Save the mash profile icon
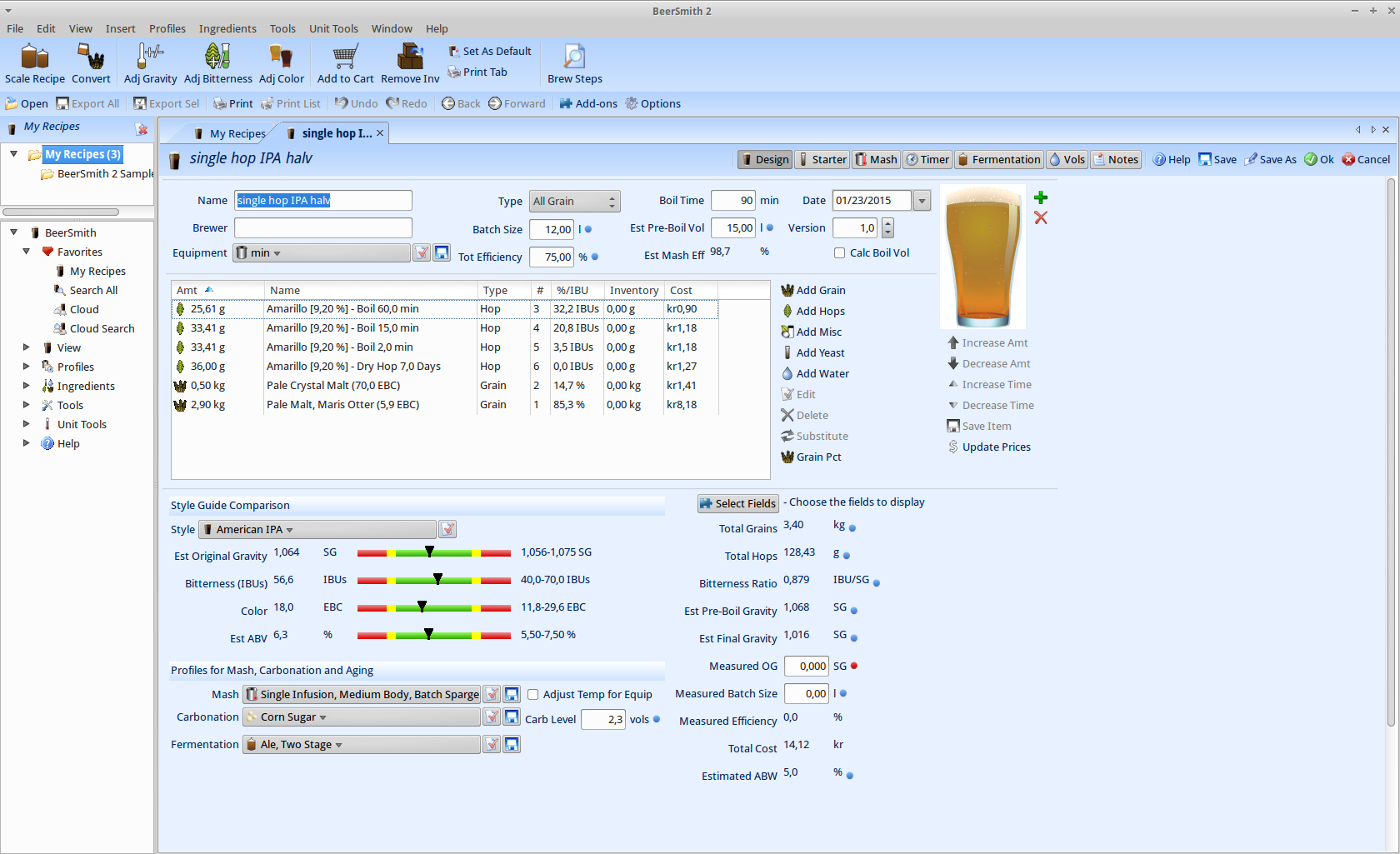 pos(512,694)
